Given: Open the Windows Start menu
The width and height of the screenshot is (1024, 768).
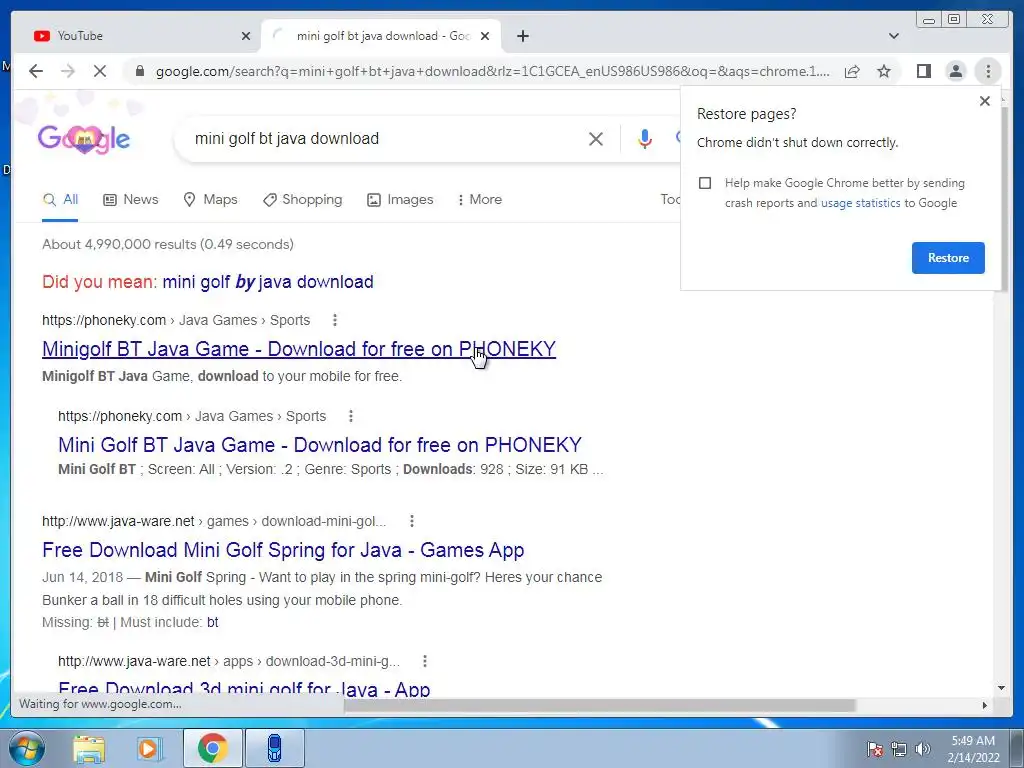Looking at the screenshot, I should point(27,748).
